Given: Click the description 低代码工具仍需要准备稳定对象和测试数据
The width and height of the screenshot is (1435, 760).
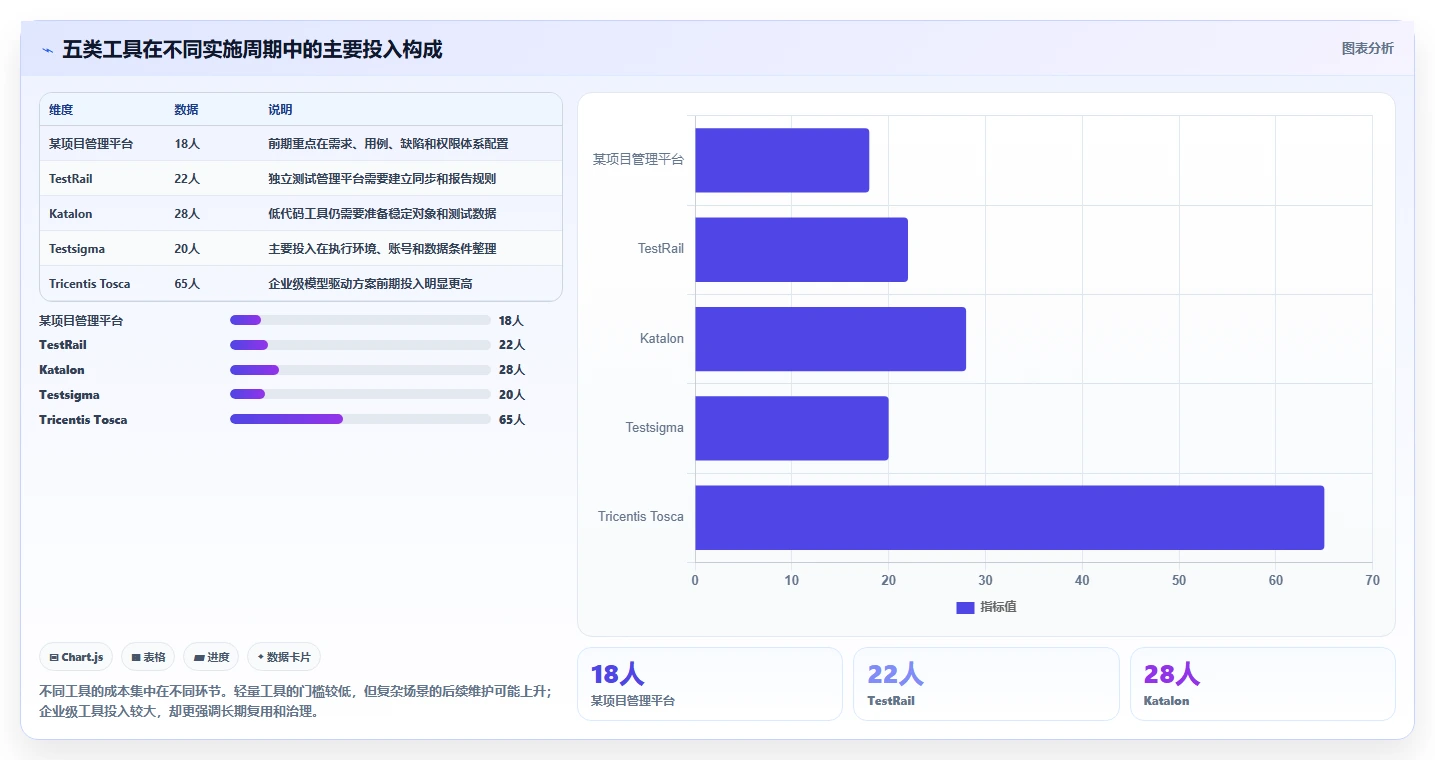Looking at the screenshot, I should click(x=382, y=214).
